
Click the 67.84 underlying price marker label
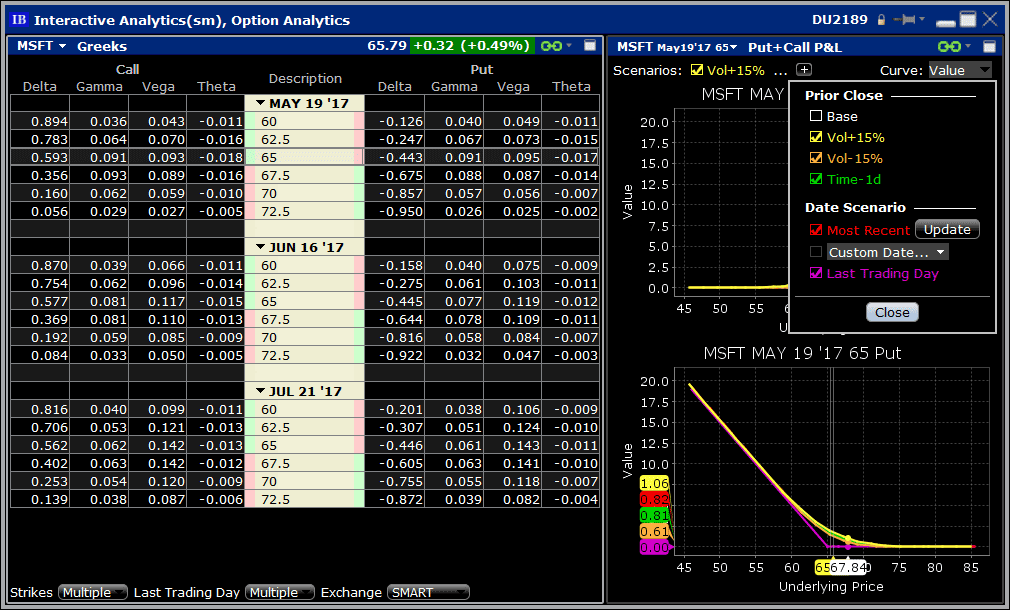click(x=848, y=567)
